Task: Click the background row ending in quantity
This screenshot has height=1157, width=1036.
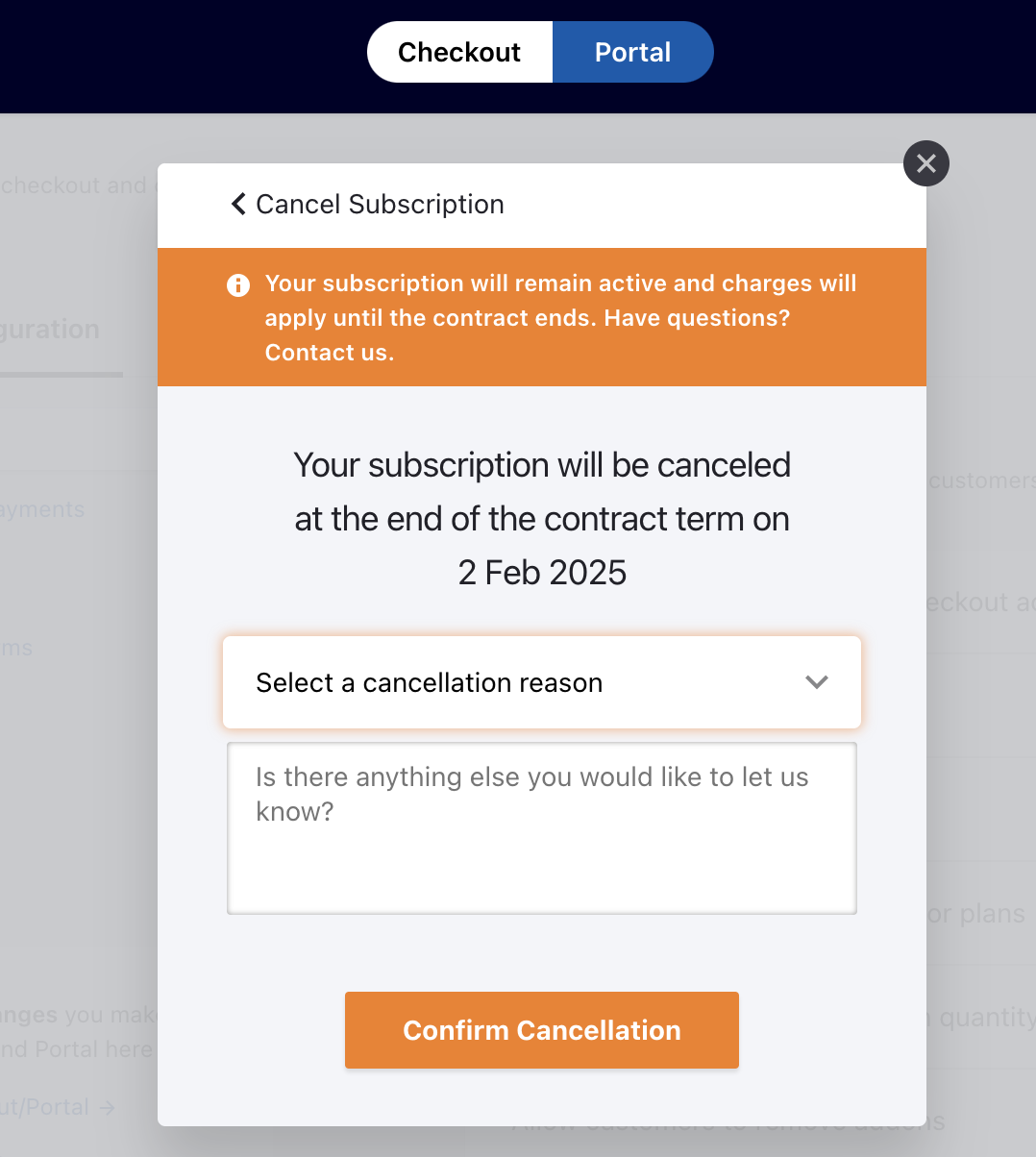Action: pos(986,1017)
